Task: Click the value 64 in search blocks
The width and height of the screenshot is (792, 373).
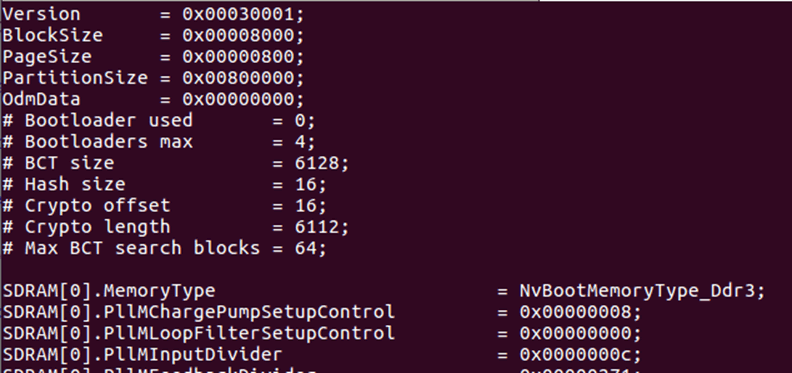Action: [x=306, y=248]
